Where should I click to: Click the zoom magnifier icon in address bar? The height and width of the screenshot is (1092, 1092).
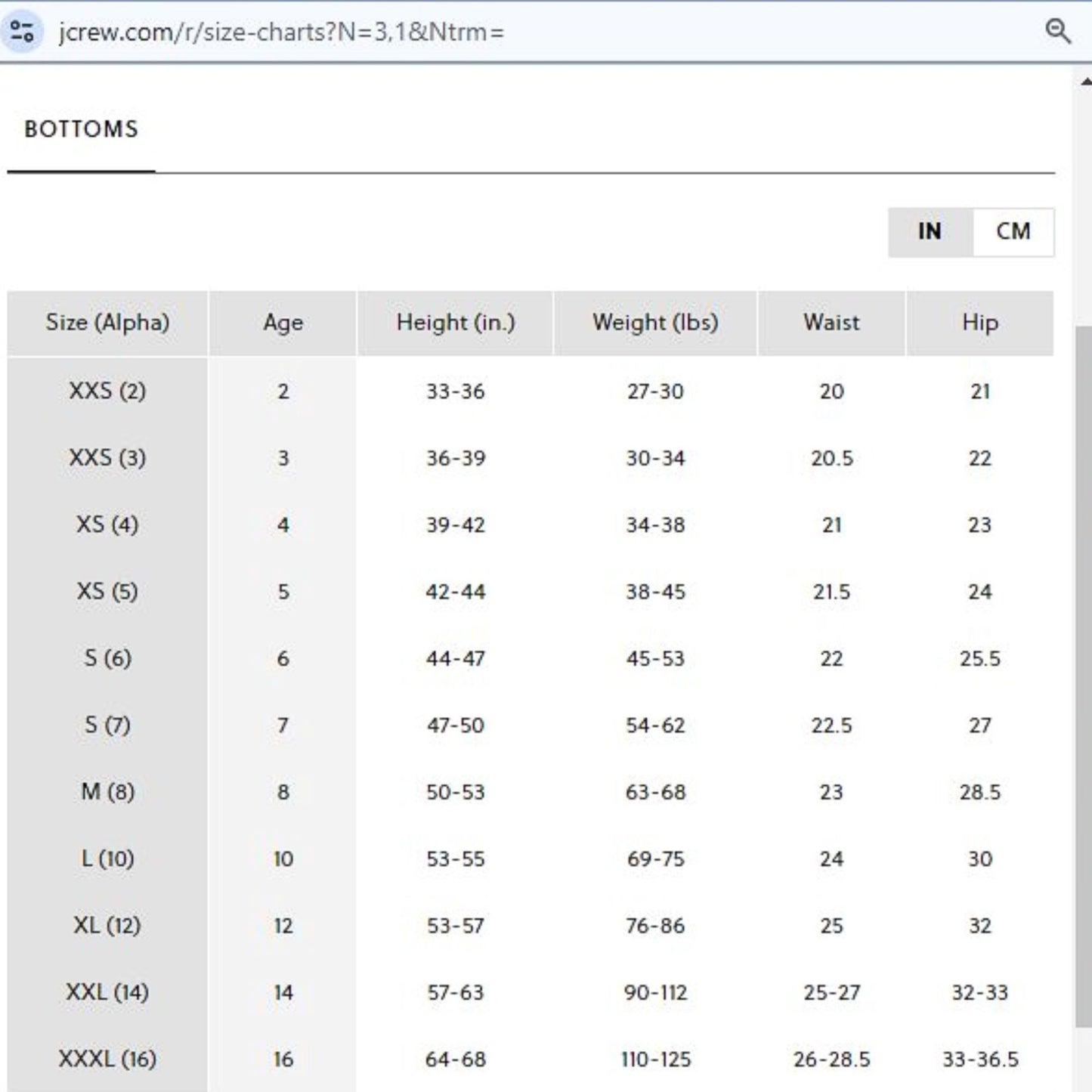pos(1057,32)
